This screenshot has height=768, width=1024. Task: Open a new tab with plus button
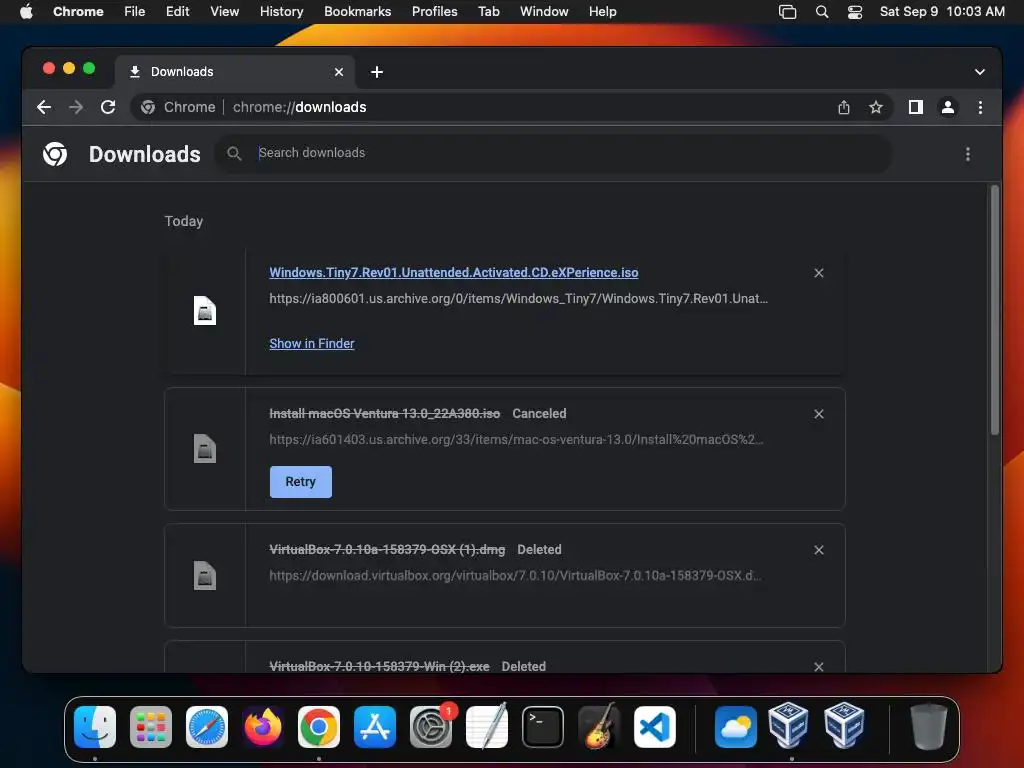(377, 72)
